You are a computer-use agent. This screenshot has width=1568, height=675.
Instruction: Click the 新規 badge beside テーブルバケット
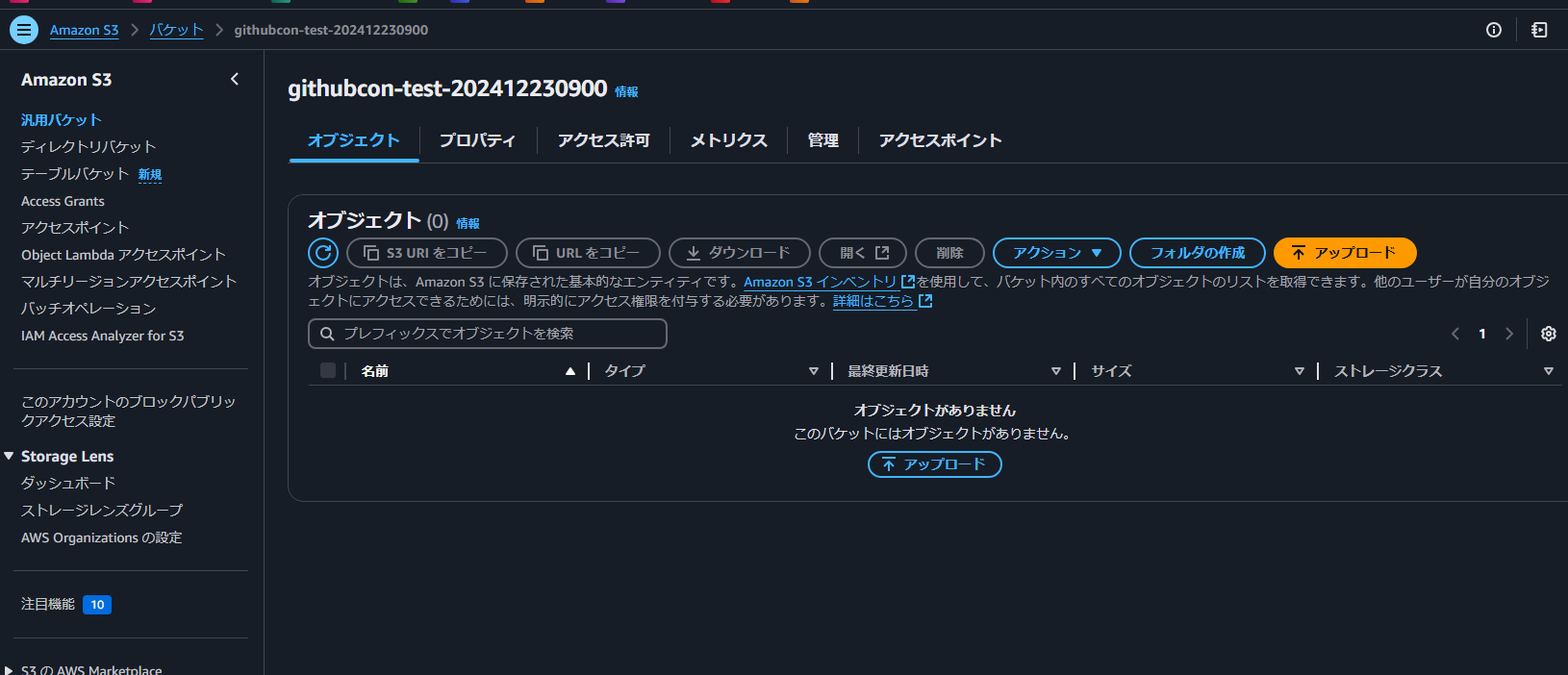150,175
